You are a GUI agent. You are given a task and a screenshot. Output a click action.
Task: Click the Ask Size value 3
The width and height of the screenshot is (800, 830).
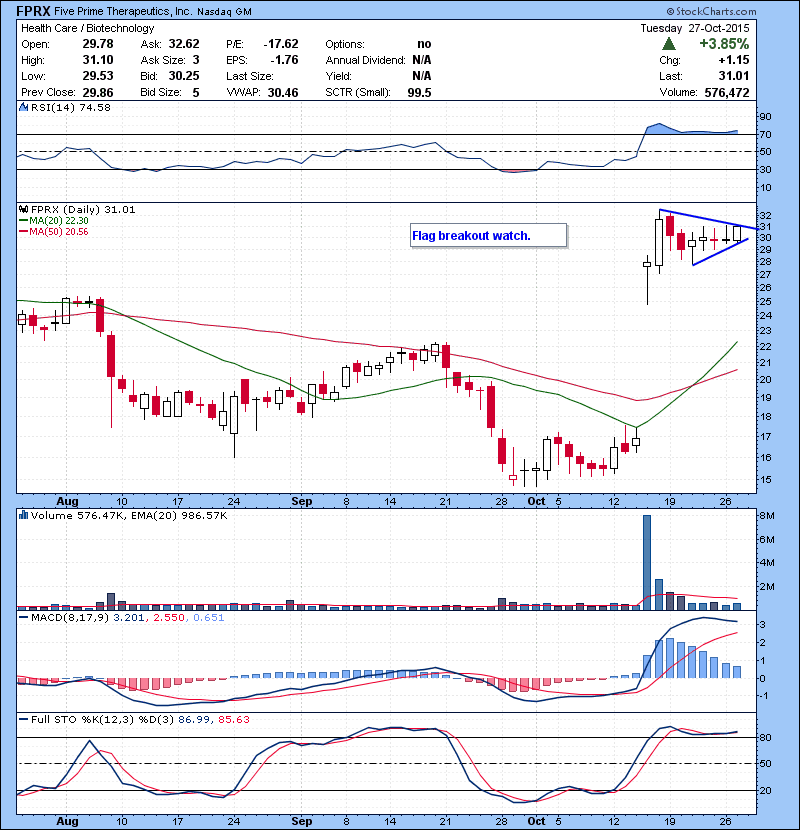point(196,60)
